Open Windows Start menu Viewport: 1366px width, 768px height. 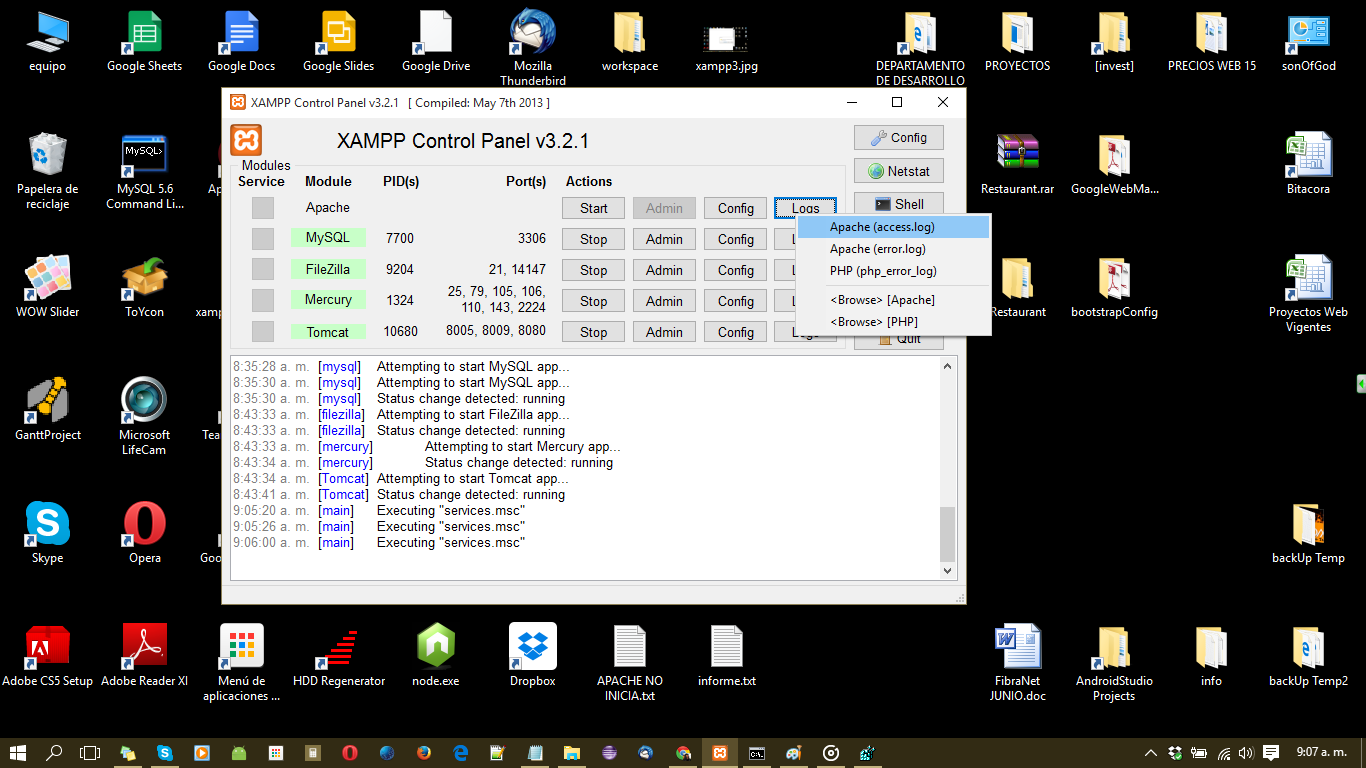click(18, 753)
